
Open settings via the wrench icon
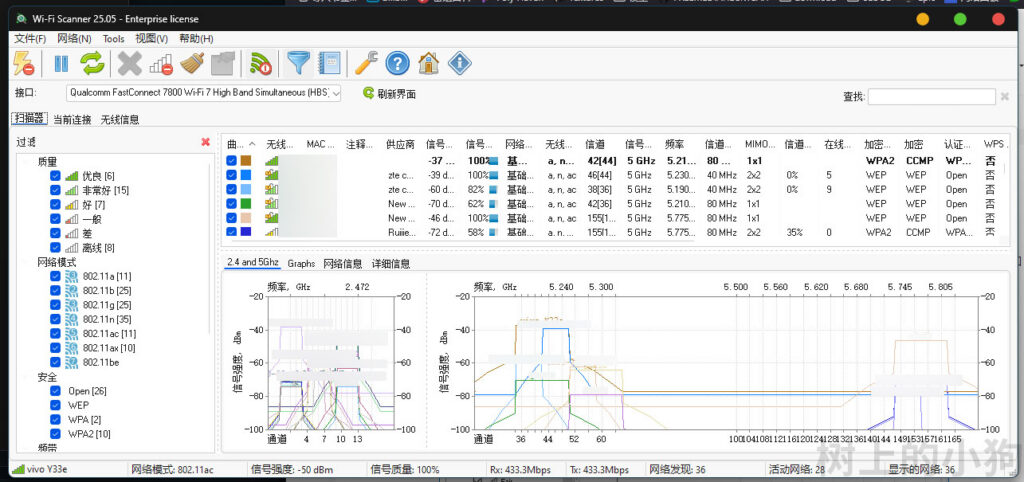pyautogui.click(x=366, y=64)
